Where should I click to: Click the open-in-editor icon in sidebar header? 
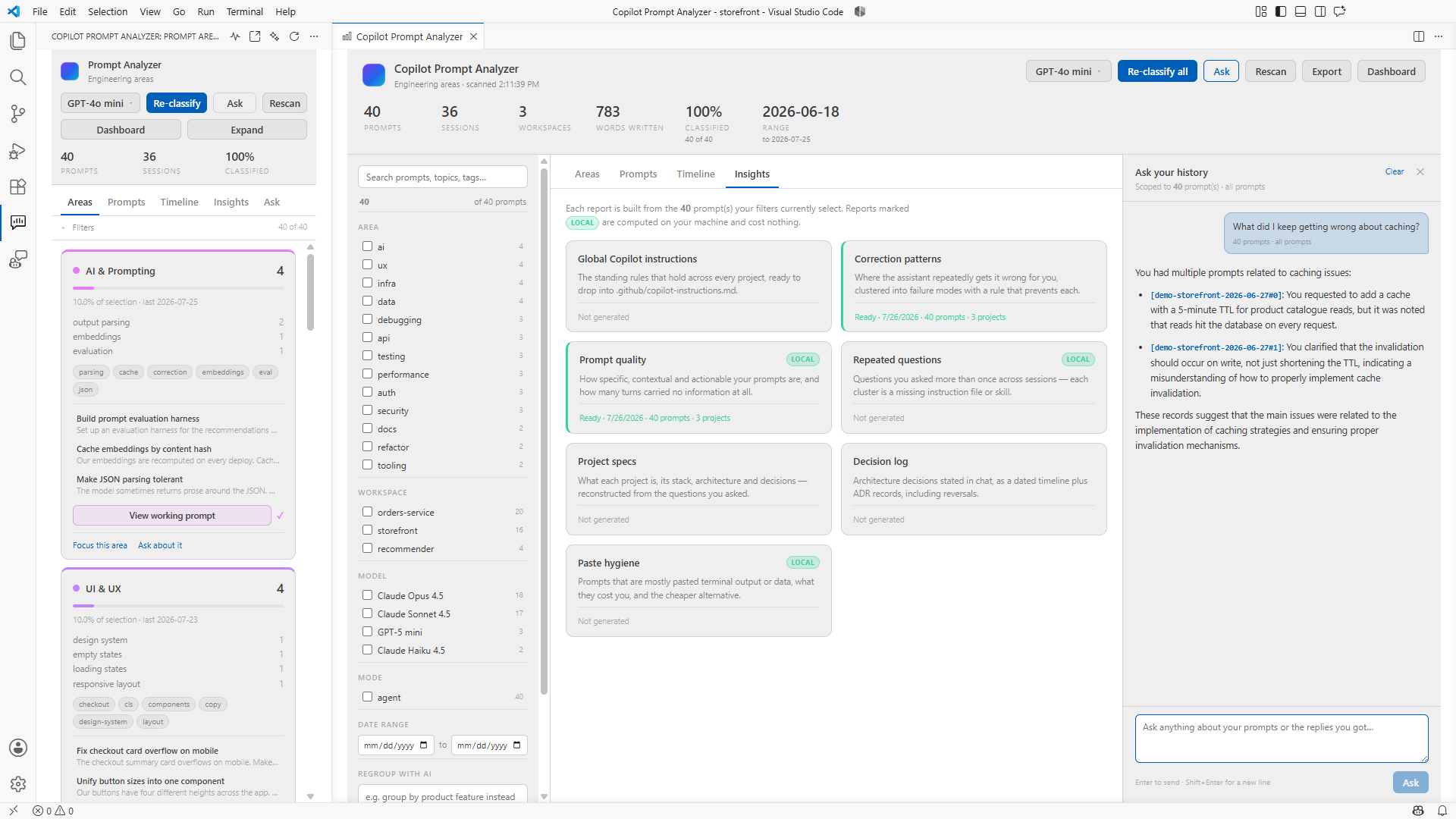pyautogui.click(x=255, y=36)
